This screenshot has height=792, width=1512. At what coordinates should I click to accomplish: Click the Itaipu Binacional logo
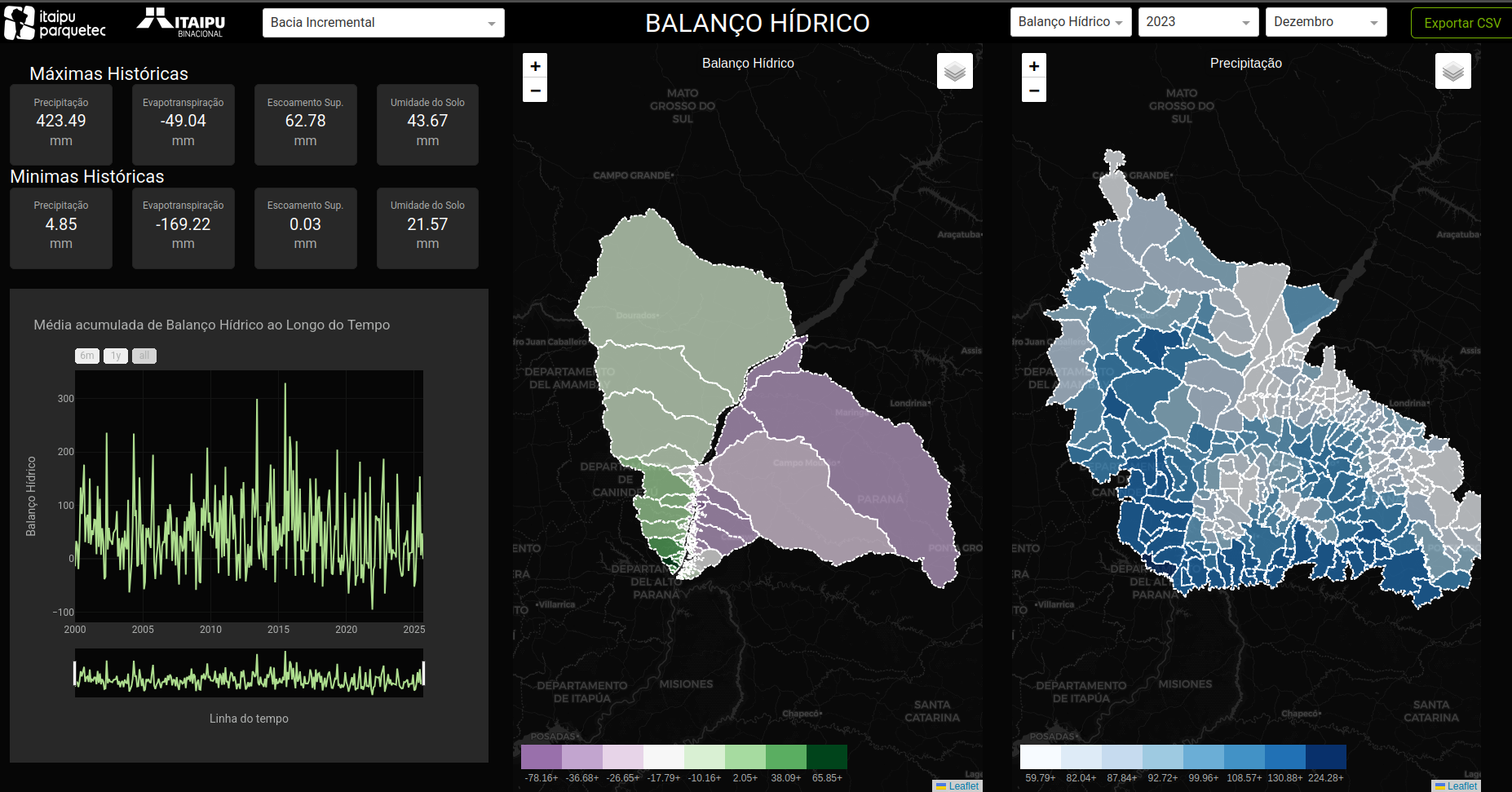tap(181, 23)
